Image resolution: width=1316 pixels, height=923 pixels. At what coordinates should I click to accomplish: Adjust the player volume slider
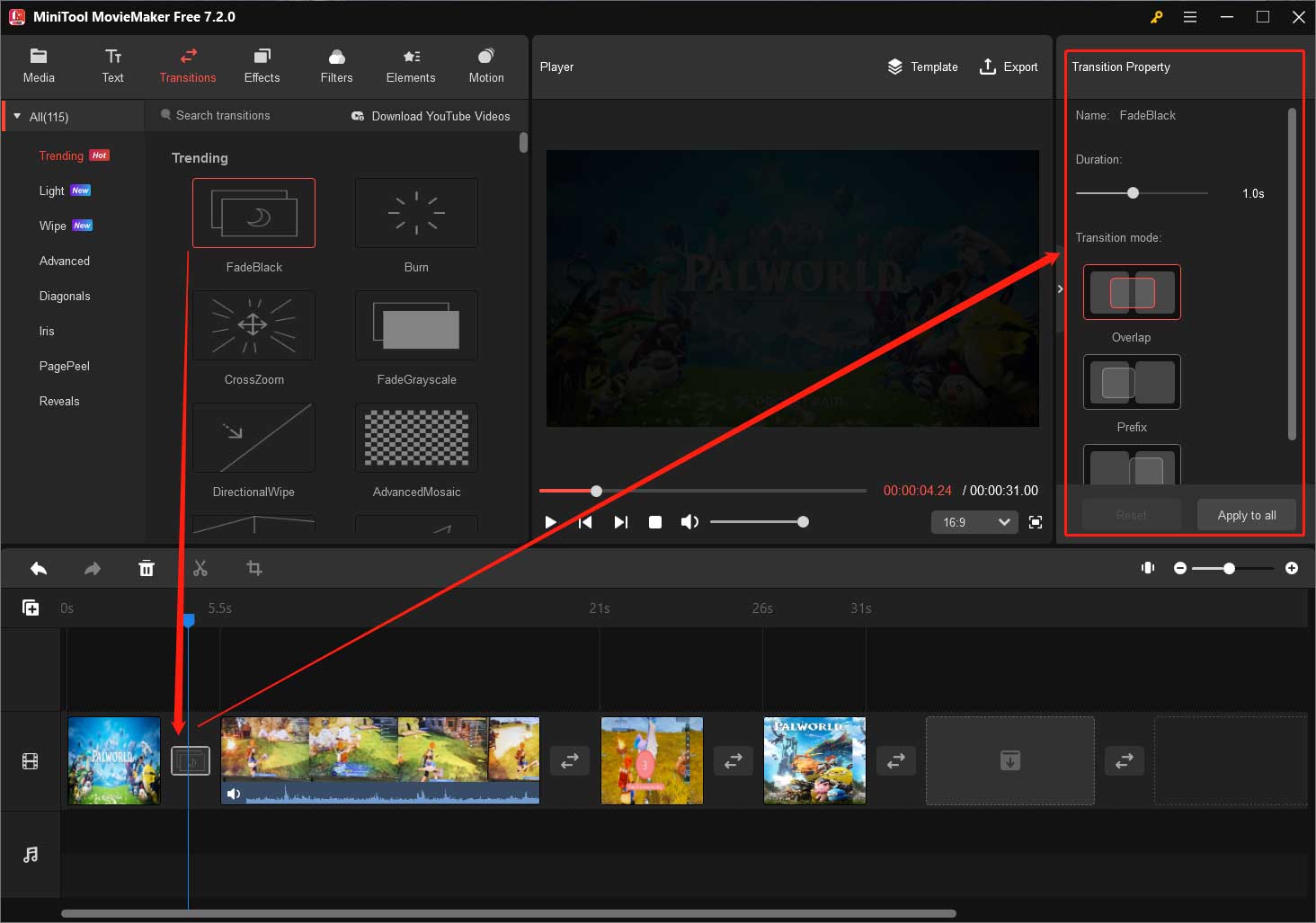(760, 522)
